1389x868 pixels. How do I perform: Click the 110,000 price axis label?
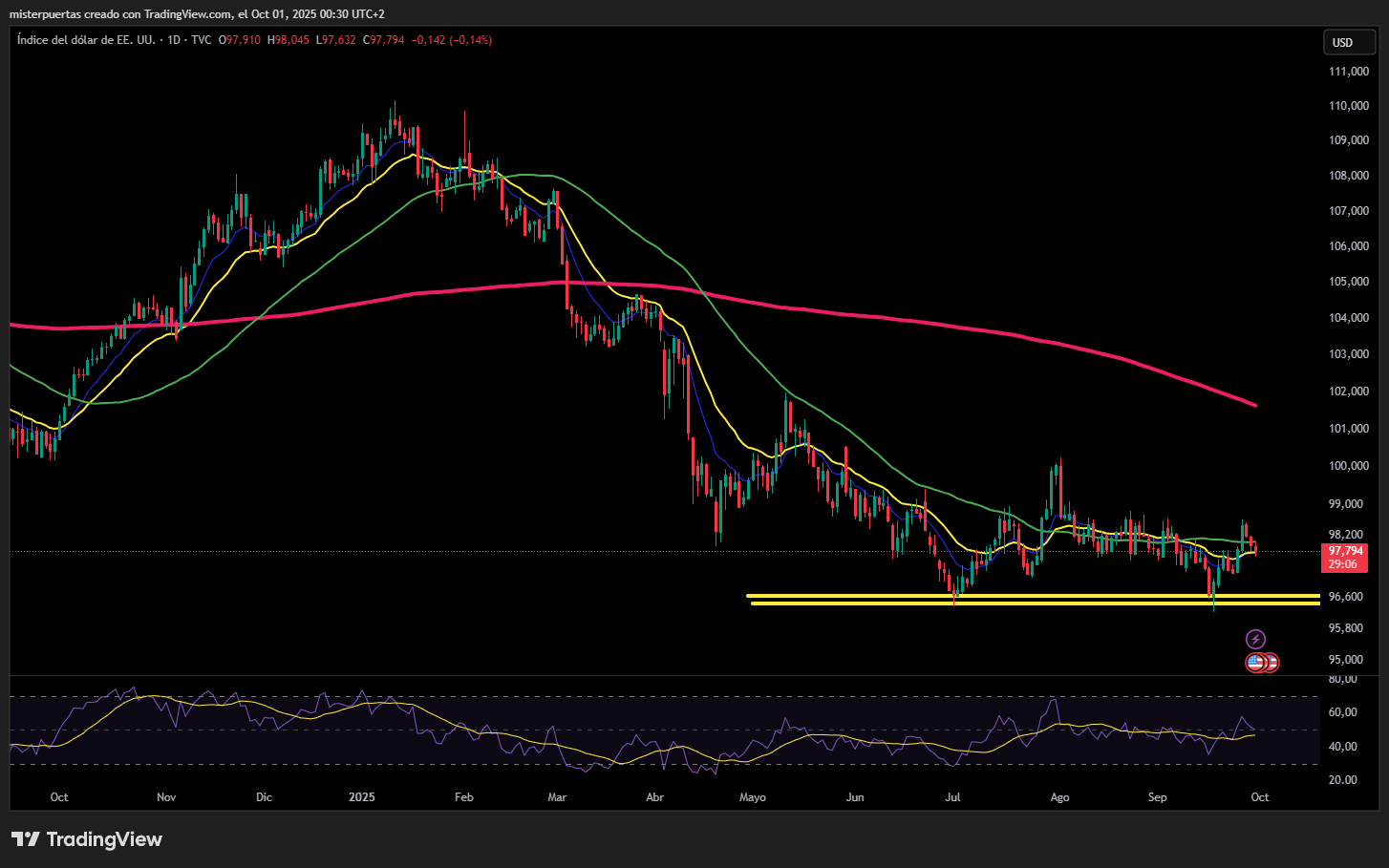click(1349, 106)
